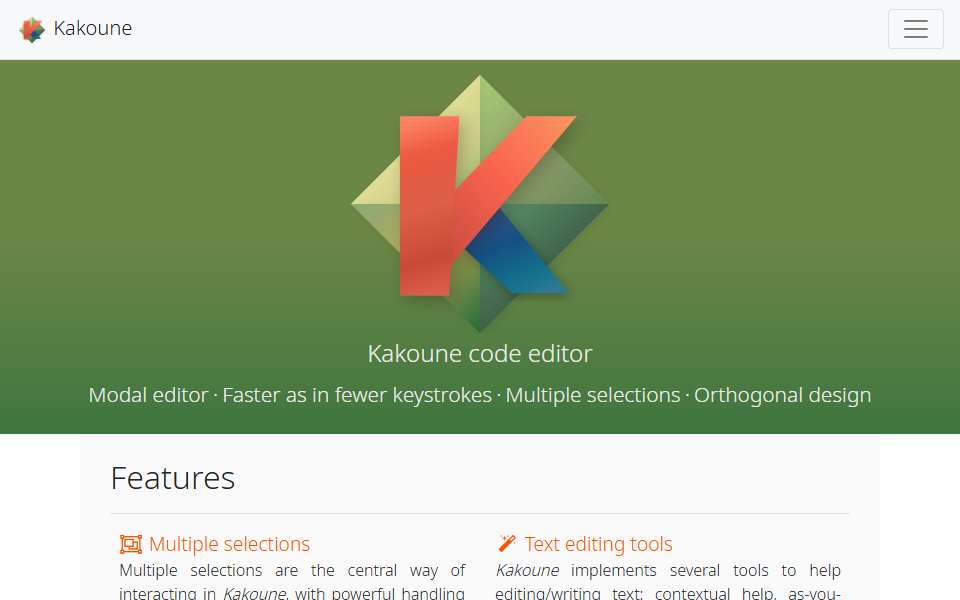960x600 pixels.
Task: Click the tagline starting with Modal editor
Action: pos(480,395)
